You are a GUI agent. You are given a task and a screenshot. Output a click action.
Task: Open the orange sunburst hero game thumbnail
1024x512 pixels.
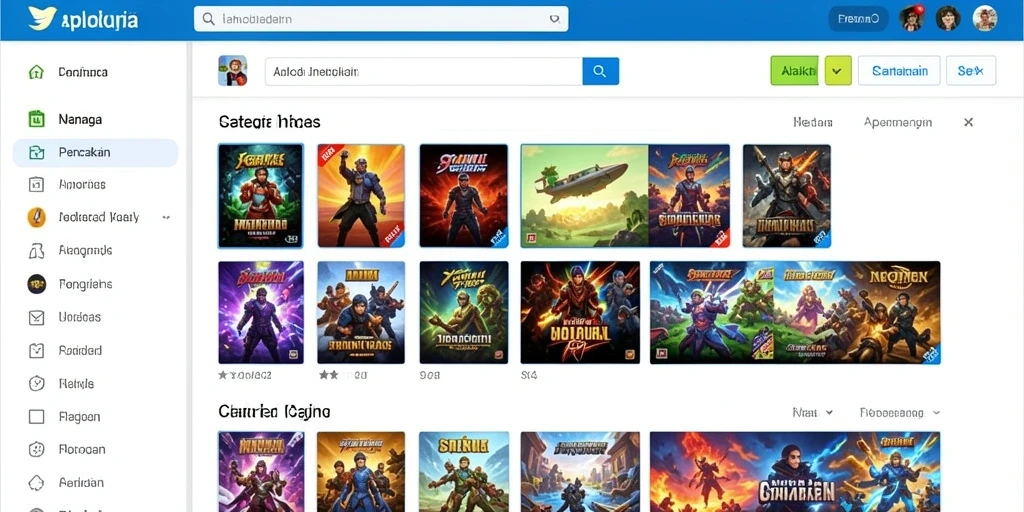361,196
